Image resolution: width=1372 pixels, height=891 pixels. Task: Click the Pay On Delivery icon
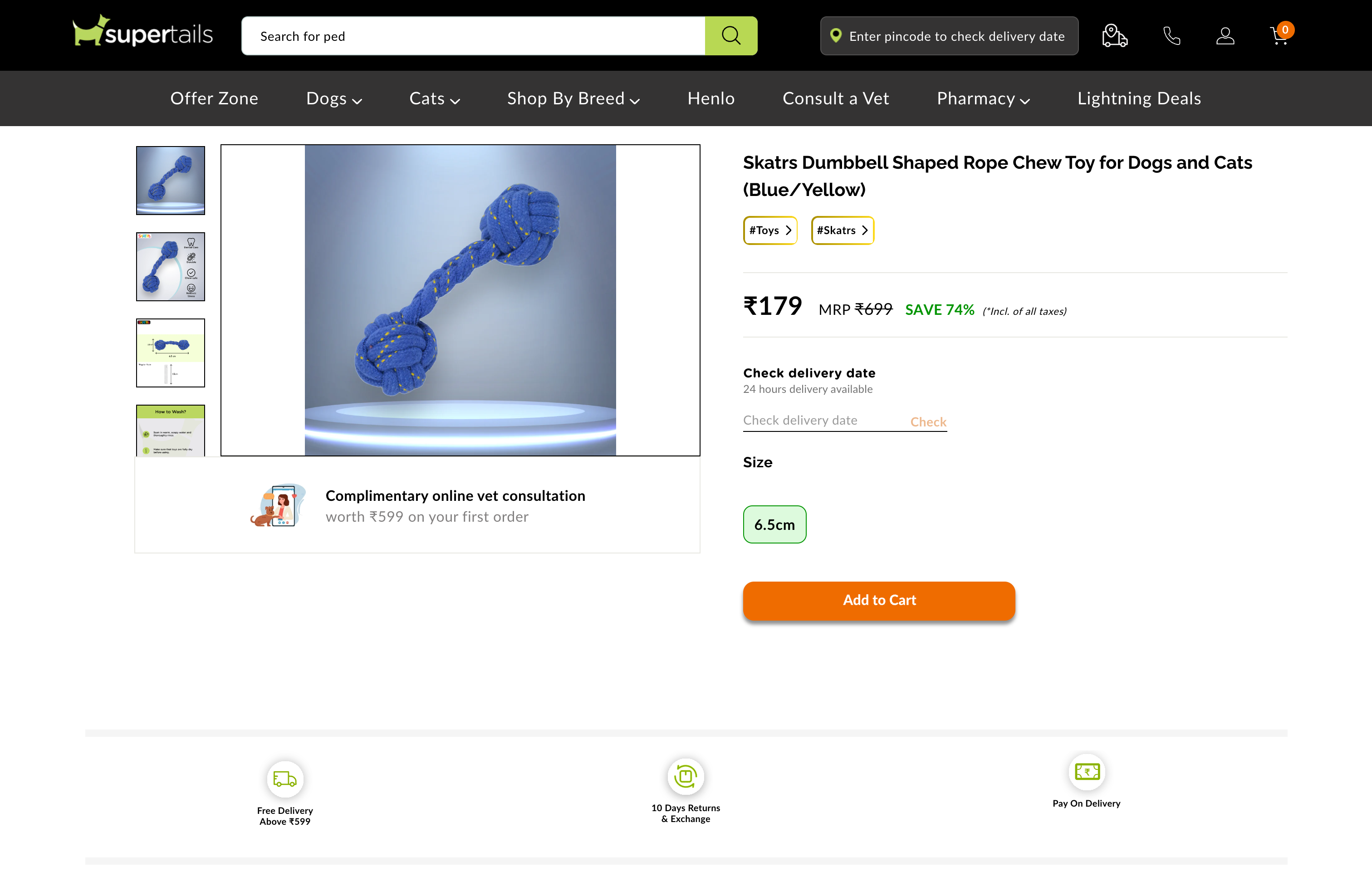click(x=1086, y=772)
